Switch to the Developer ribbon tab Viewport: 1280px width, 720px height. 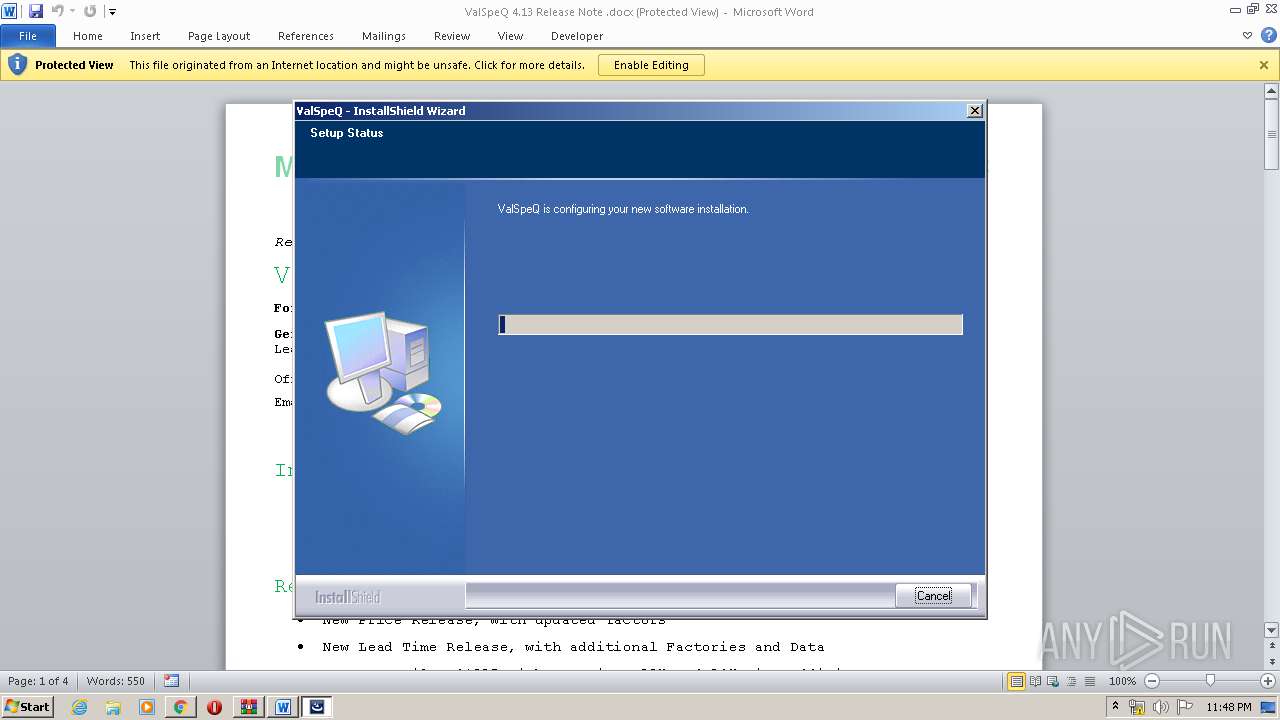(577, 36)
